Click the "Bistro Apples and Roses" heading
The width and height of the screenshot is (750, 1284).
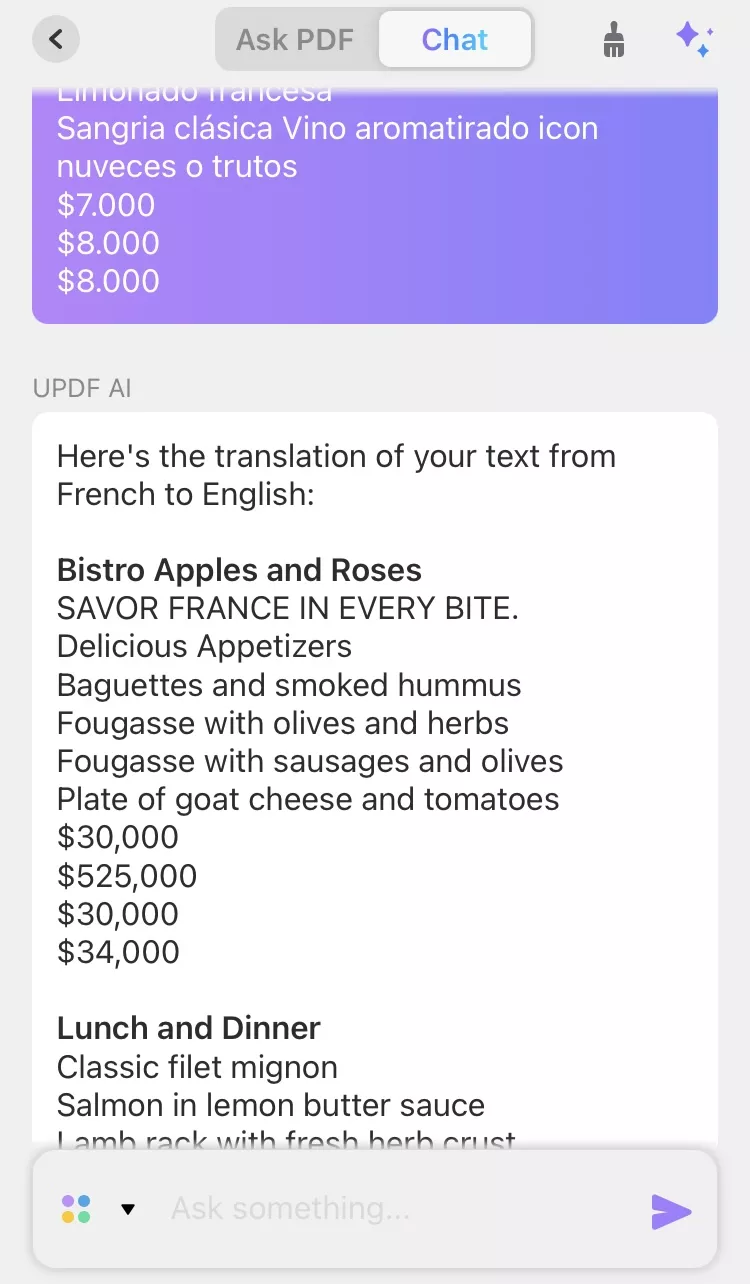click(x=239, y=570)
